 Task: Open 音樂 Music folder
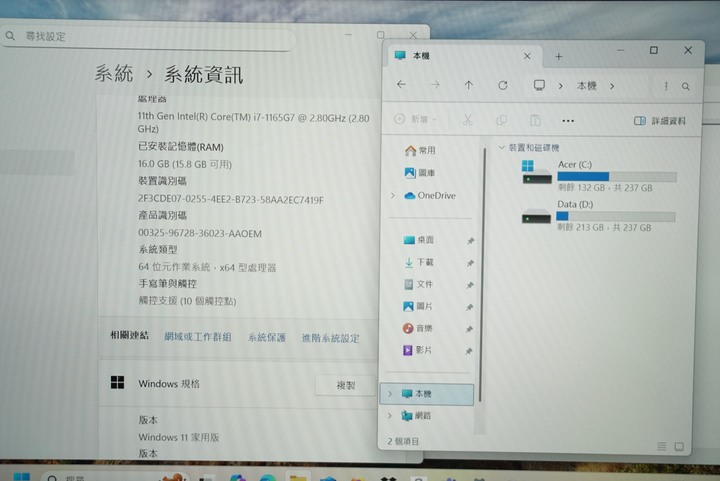coord(417,328)
